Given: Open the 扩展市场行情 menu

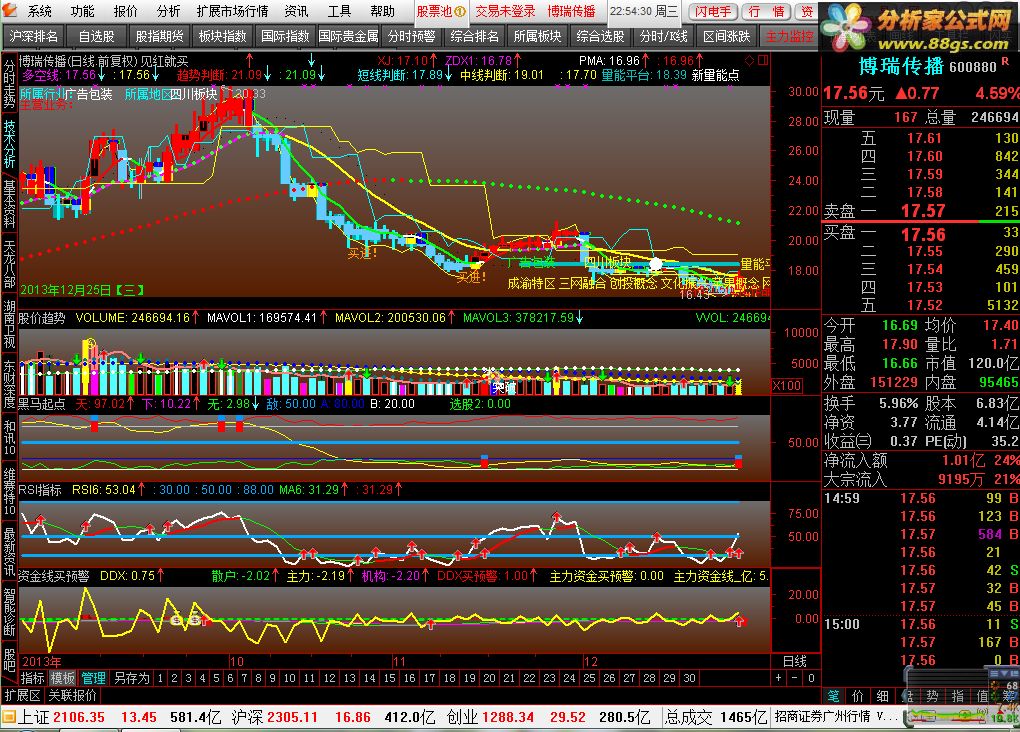Looking at the screenshot, I should pos(232,11).
